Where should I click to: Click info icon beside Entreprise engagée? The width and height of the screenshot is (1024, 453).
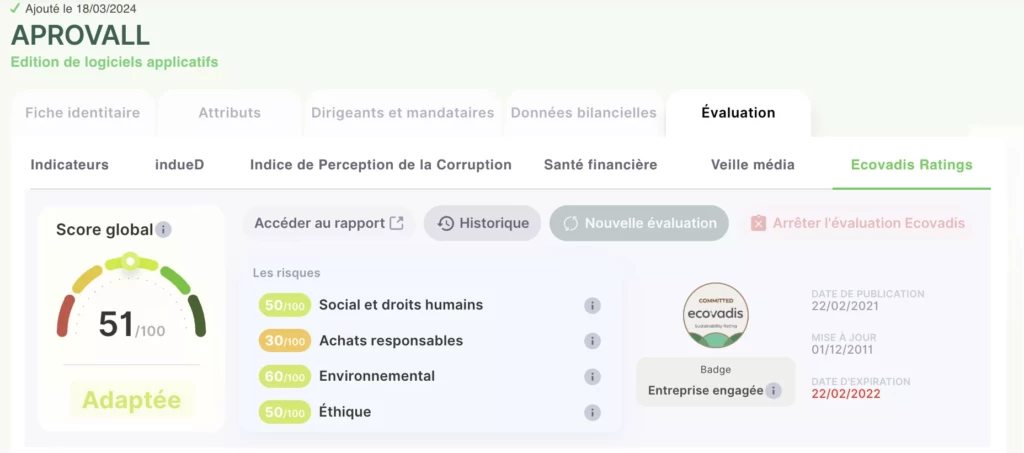(773, 390)
